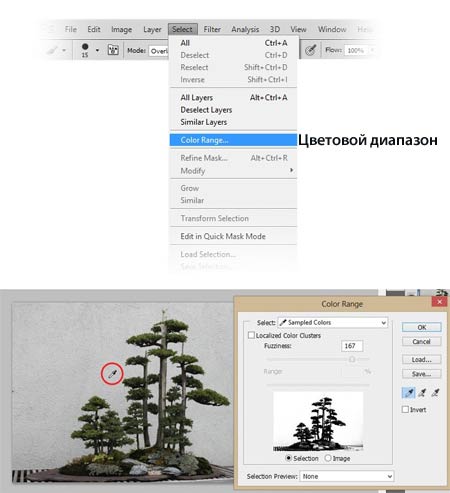Toggle the Invert checkbox
Screen dimensions: 450x493
405,409
